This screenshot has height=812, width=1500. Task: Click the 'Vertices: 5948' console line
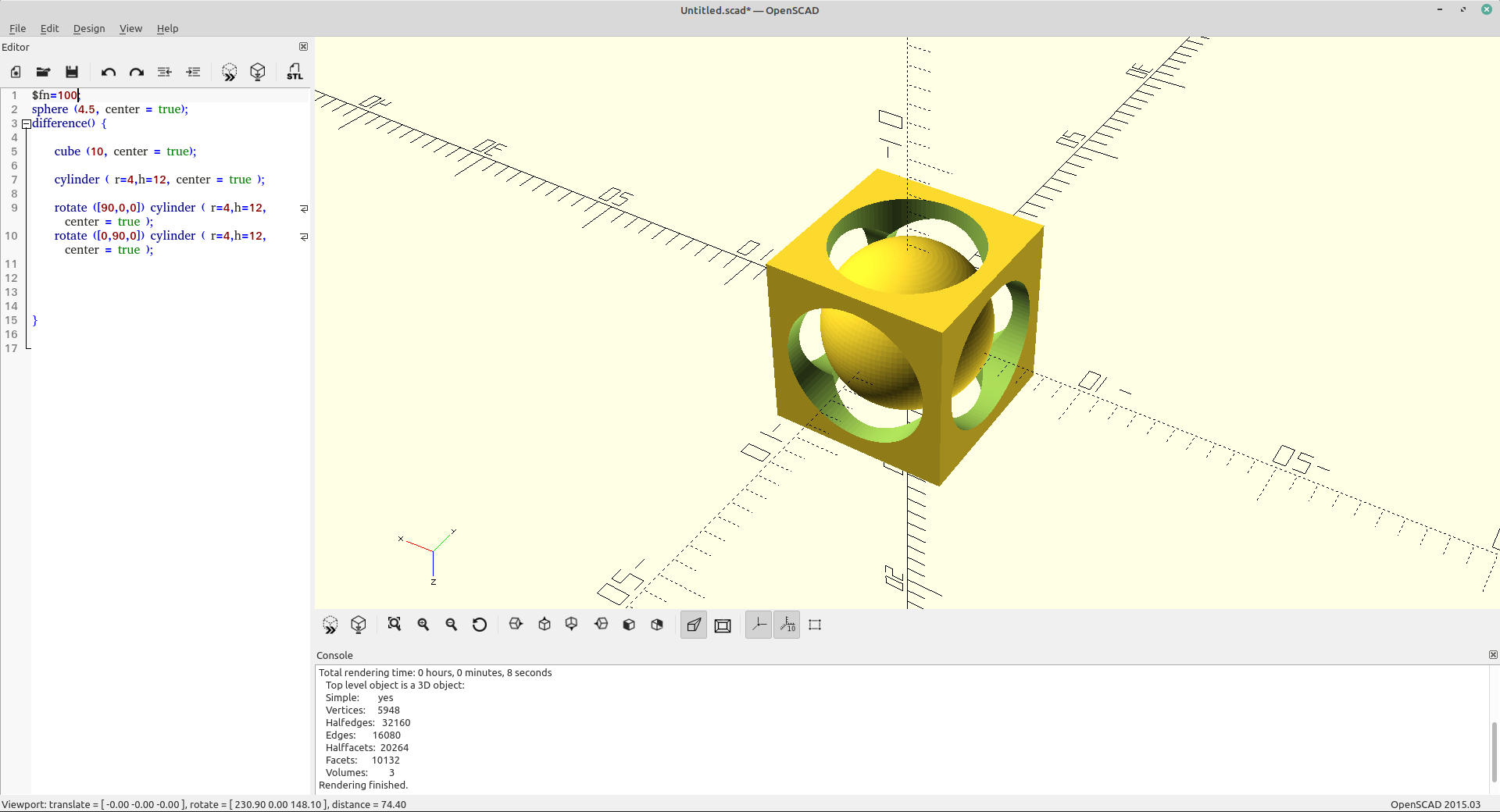[x=362, y=710]
